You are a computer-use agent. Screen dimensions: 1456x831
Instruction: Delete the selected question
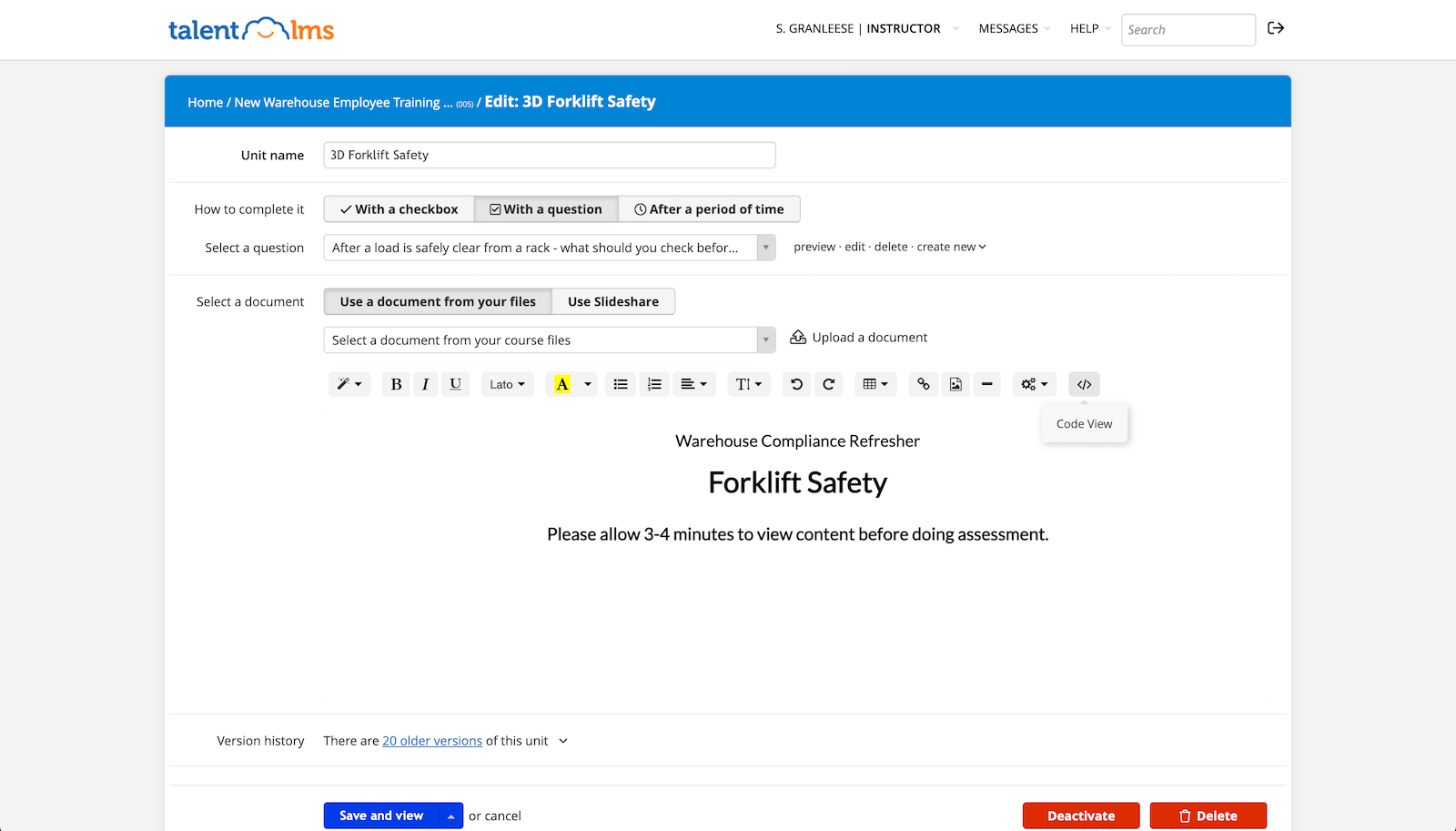891,247
